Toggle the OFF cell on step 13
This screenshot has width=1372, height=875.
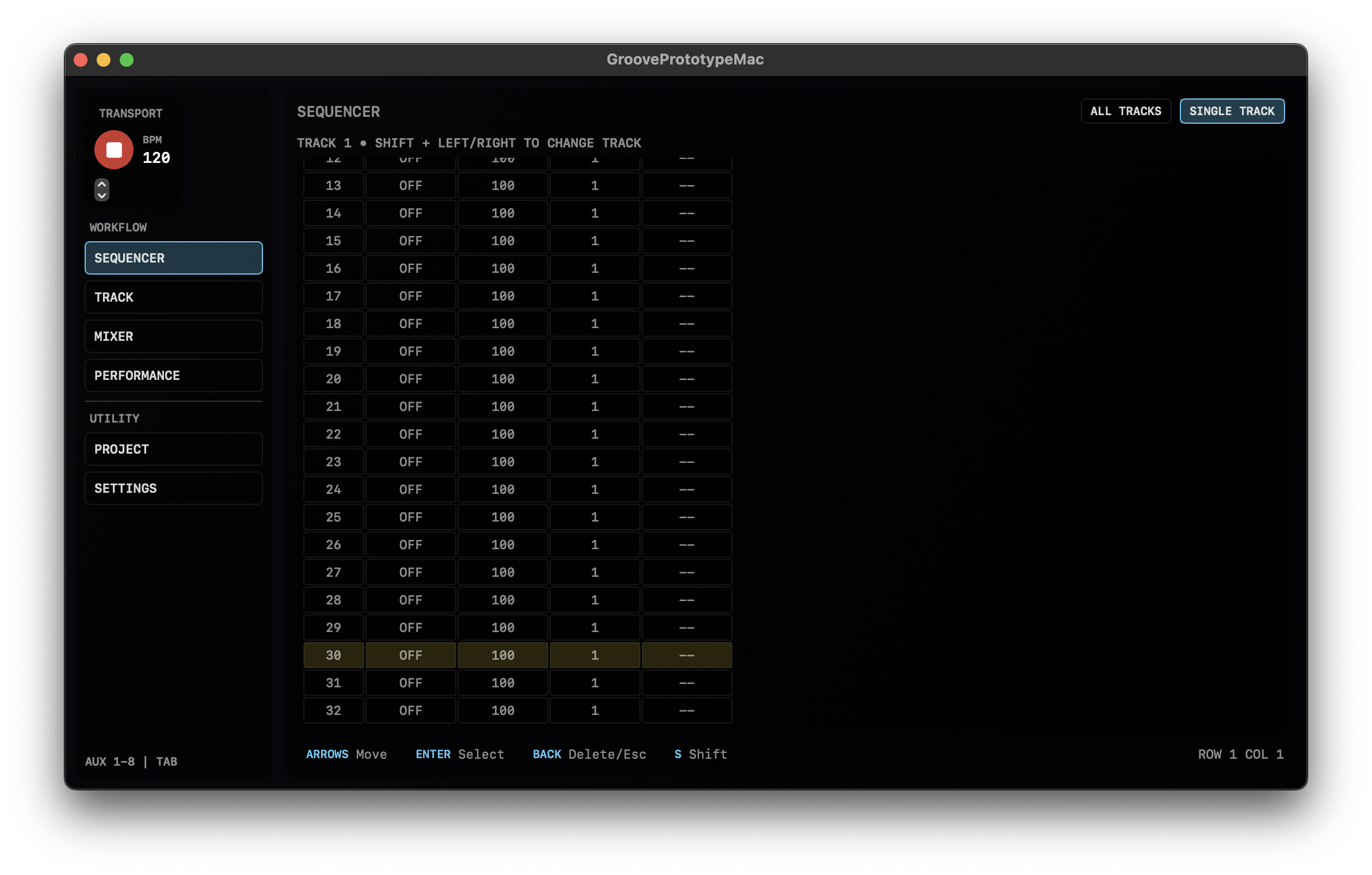410,185
